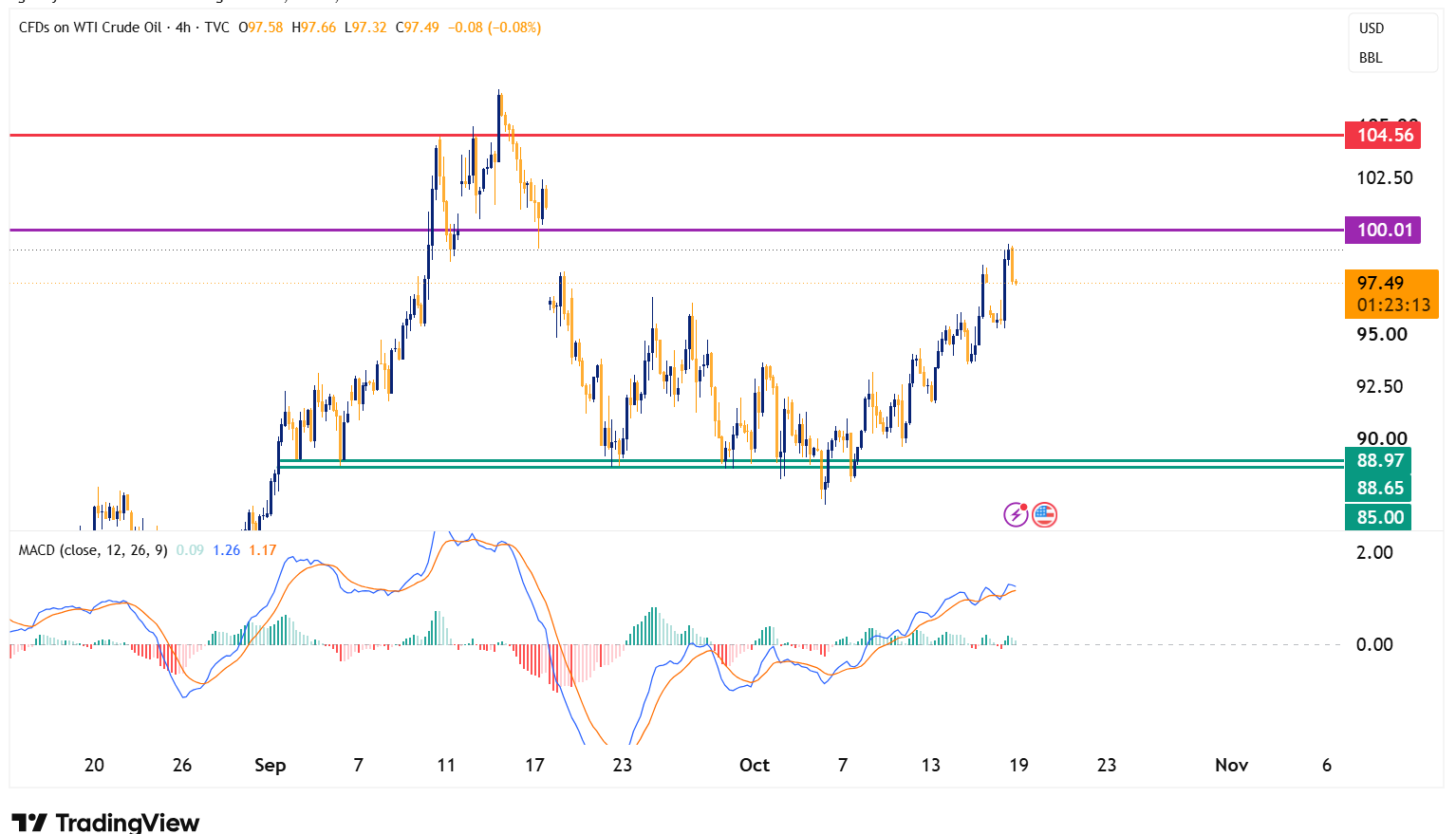This screenshot has height=834, width=1456.
Task: Click the US flag economic event icon
Action: (x=1044, y=514)
